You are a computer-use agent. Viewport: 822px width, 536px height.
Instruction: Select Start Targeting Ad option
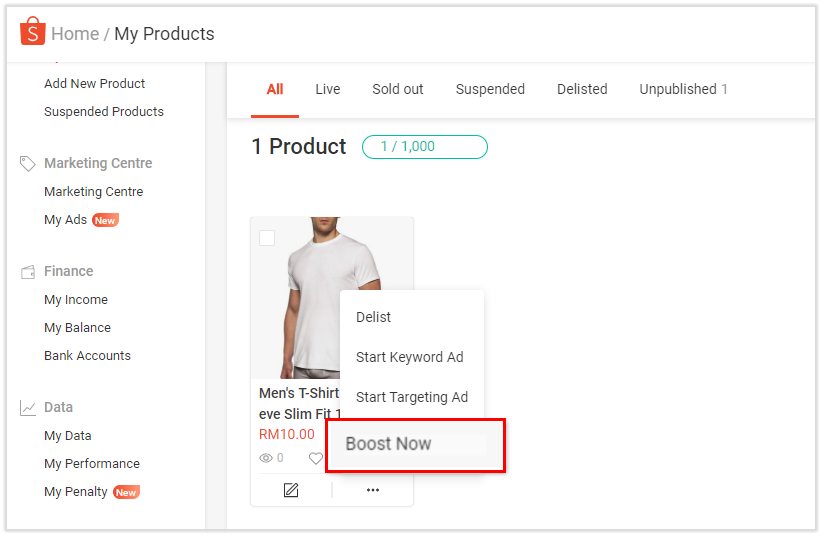tap(412, 397)
